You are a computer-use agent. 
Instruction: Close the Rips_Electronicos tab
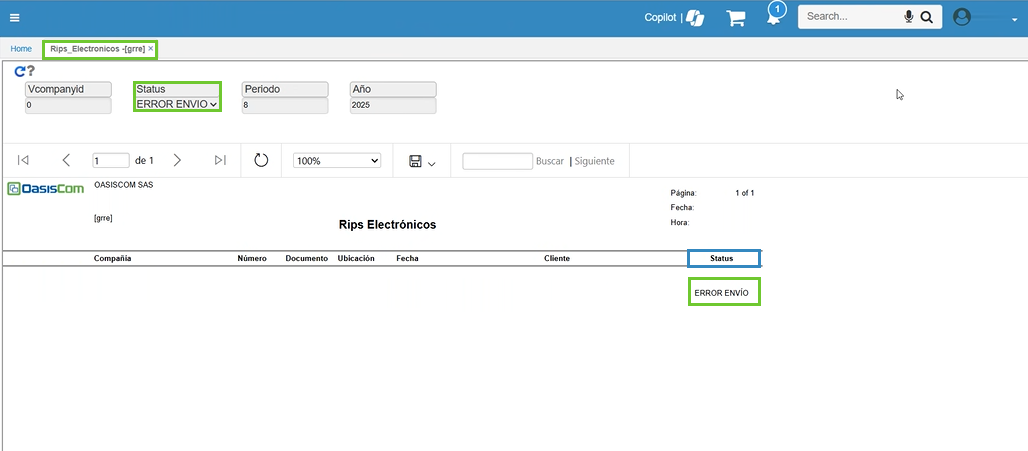pos(151,48)
